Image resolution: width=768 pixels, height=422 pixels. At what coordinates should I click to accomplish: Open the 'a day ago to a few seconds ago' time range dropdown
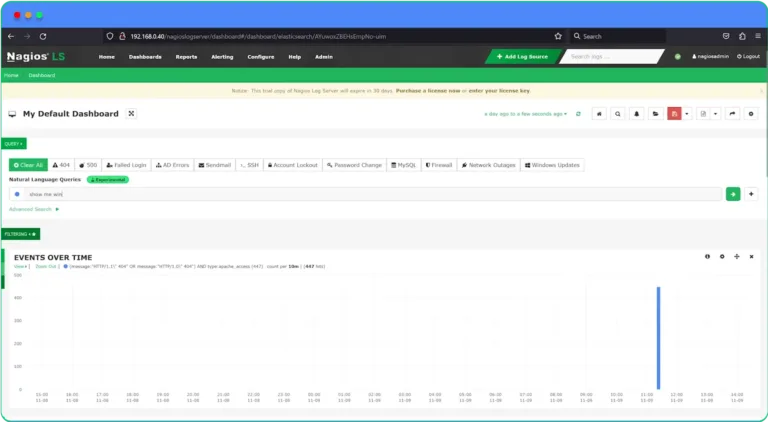(x=526, y=114)
